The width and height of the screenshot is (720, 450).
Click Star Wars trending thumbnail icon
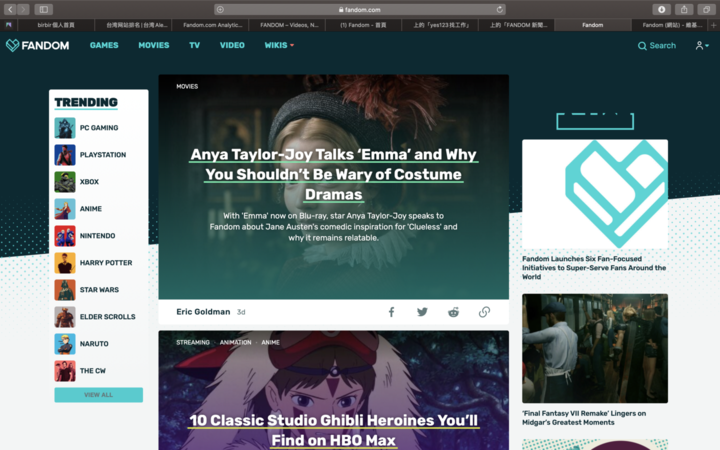65,290
